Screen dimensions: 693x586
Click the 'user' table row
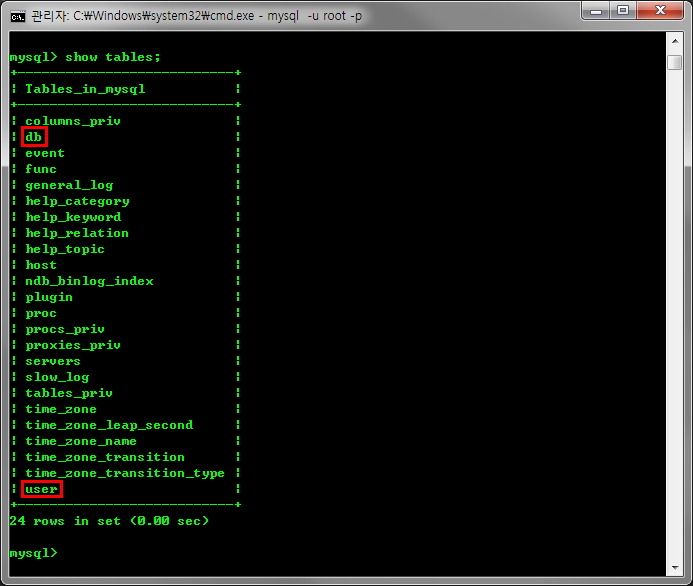point(126,489)
